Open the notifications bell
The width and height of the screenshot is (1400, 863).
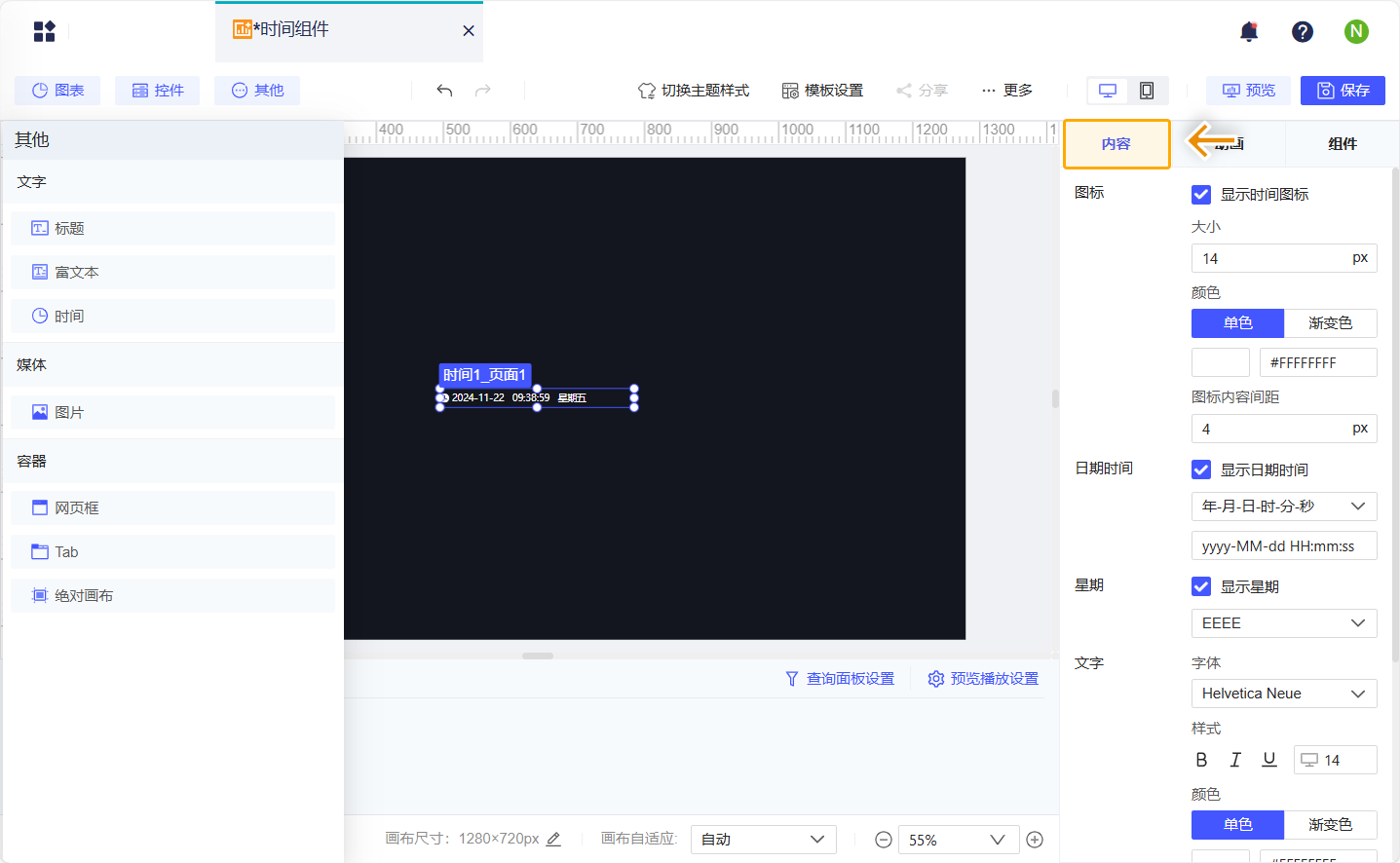(1249, 32)
